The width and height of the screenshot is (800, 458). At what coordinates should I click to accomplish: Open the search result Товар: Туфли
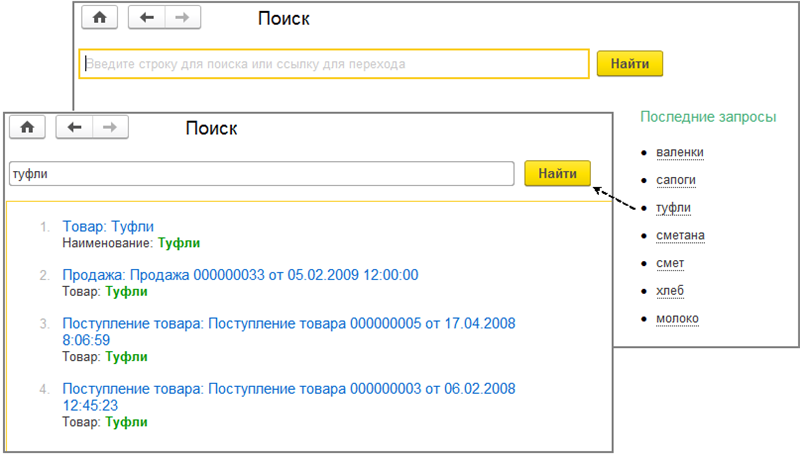[x=108, y=227]
